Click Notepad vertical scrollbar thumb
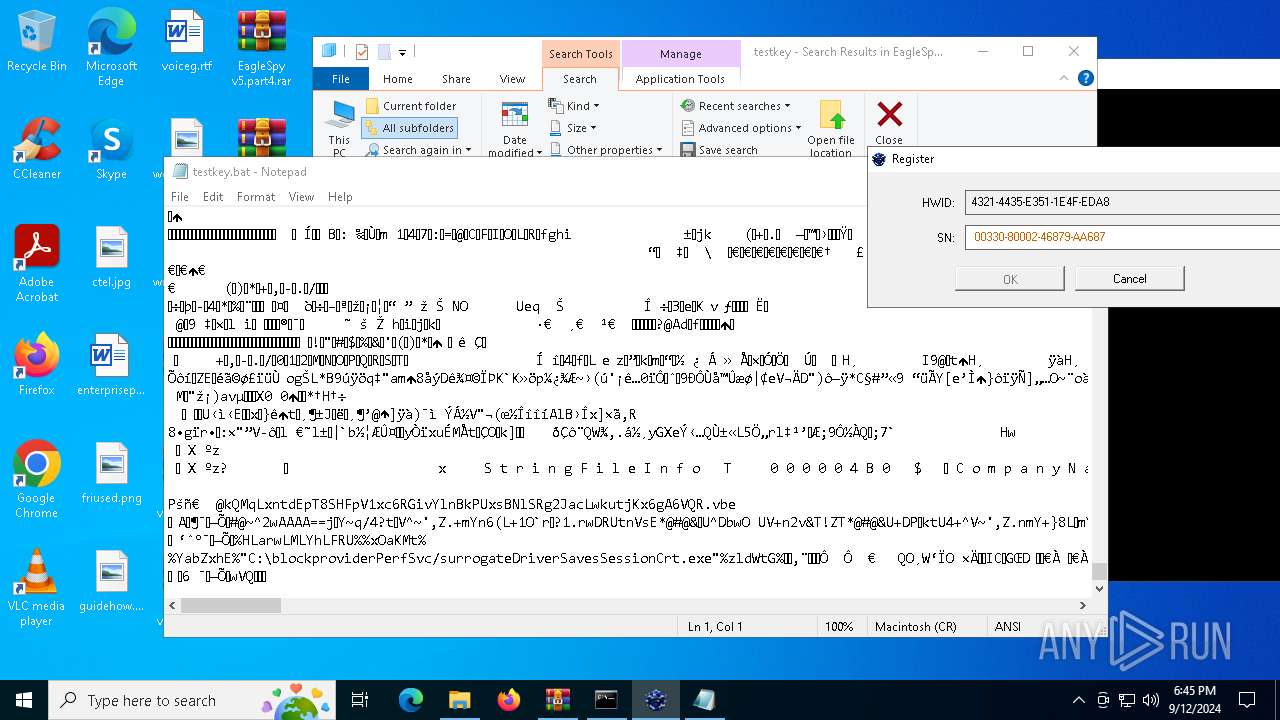This screenshot has height=720, width=1280. point(1099,571)
